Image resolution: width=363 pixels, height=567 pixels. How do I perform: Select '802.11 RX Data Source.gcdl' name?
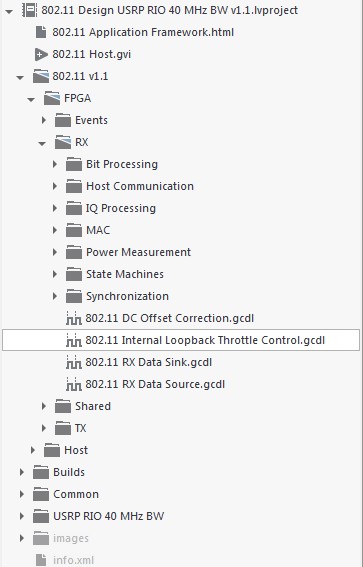[155, 384]
